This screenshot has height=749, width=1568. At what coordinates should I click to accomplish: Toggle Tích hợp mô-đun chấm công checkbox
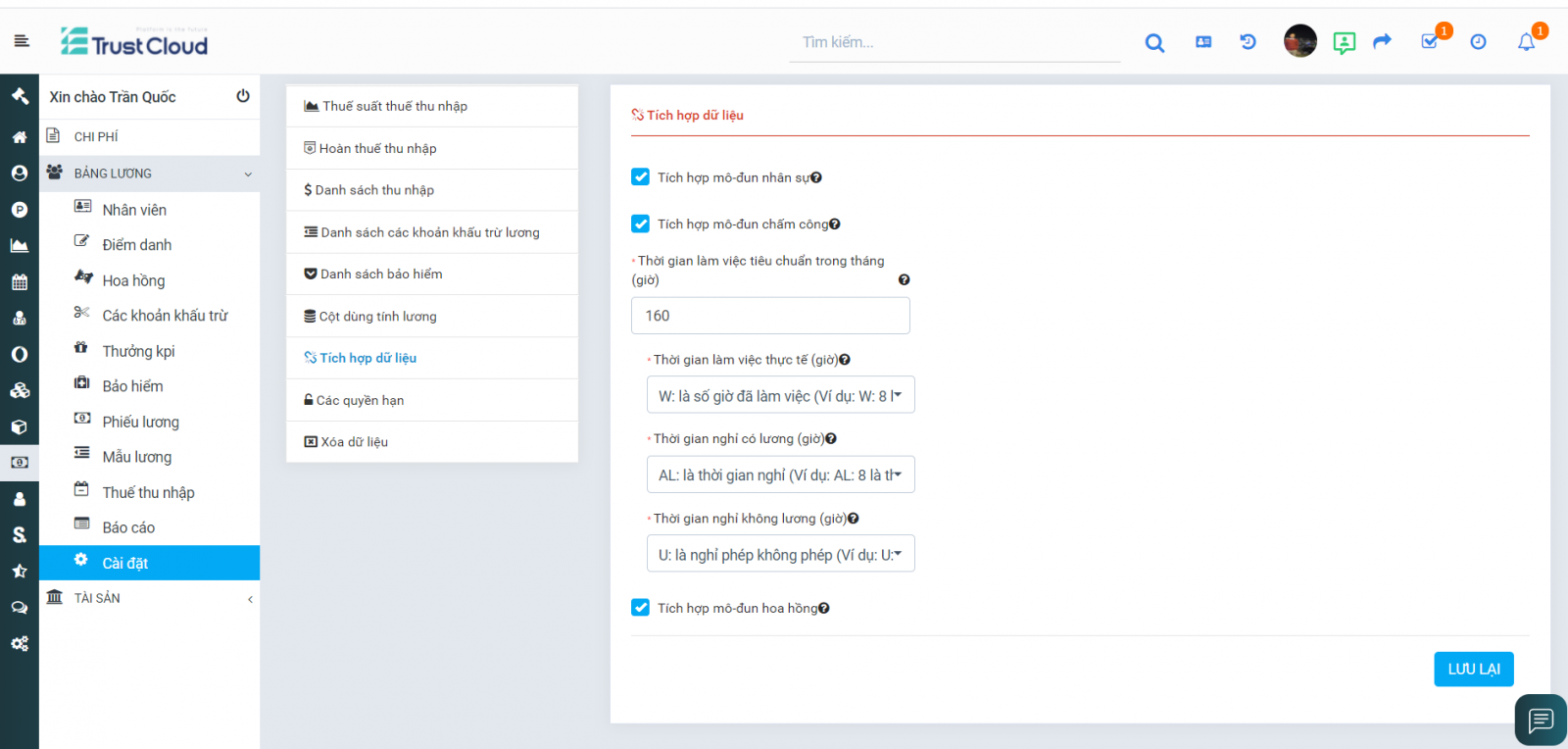(x=641, y=225)
